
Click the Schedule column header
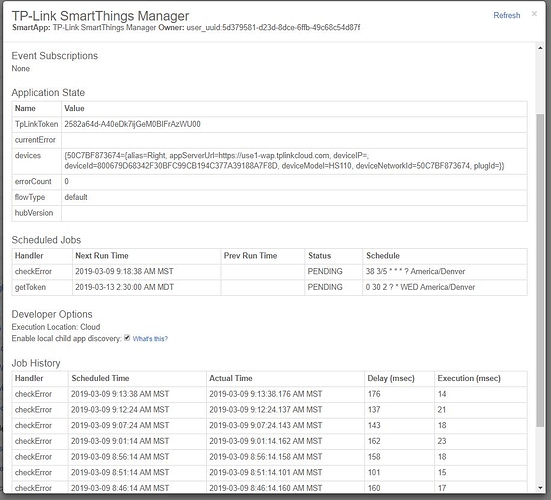[383, 256]
